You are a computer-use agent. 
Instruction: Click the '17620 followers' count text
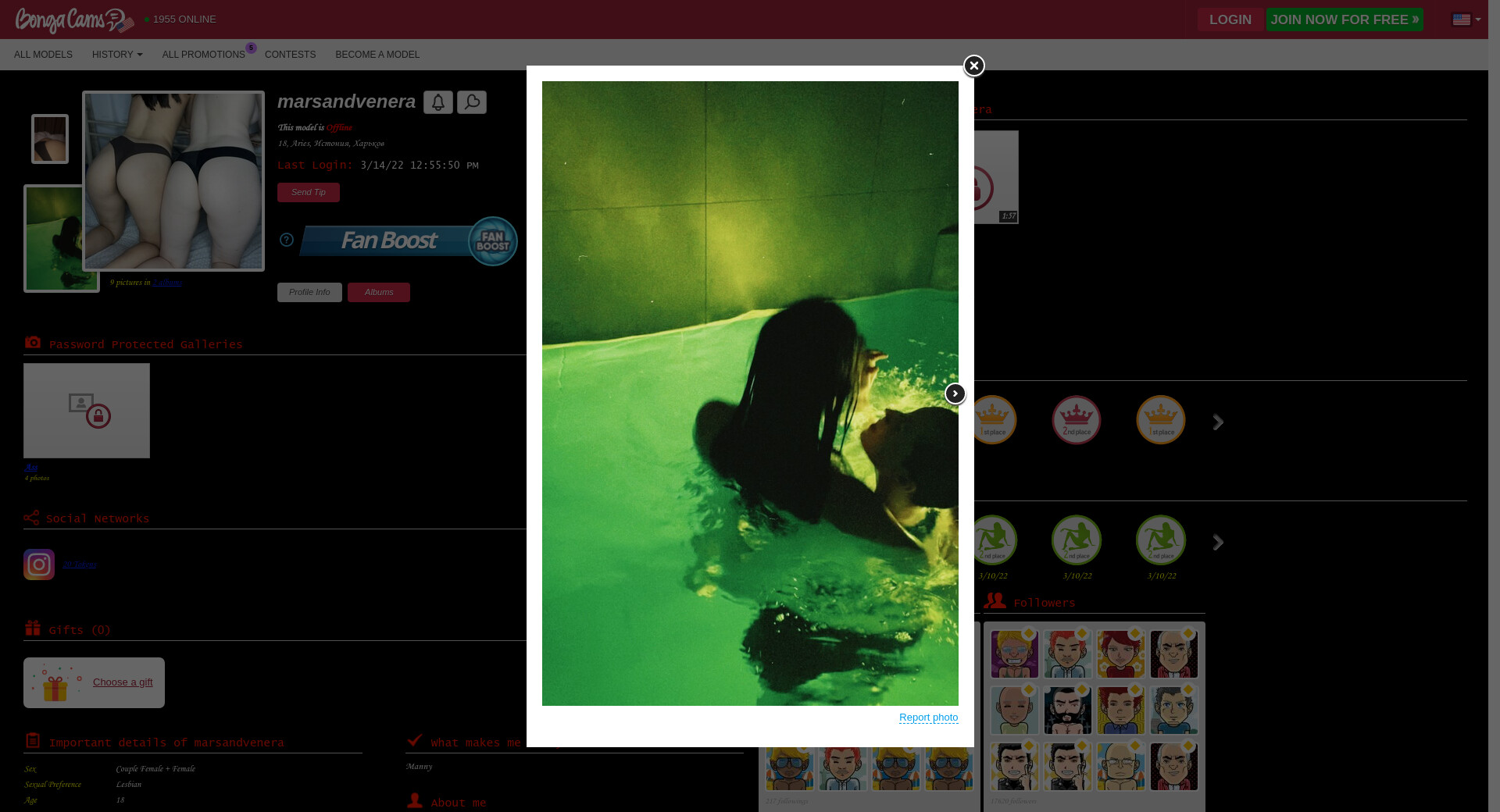pos(1013,801)
